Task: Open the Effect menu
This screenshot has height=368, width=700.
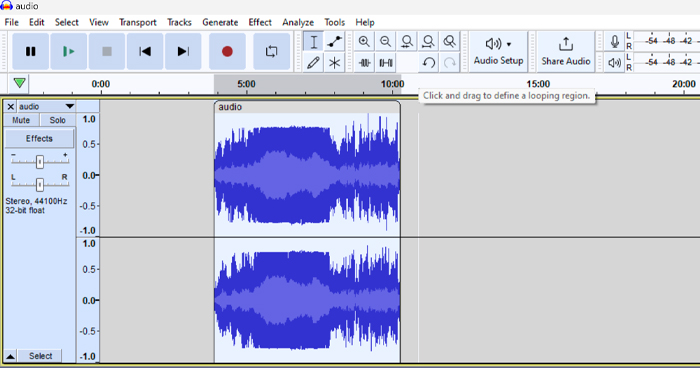Action: point(260,22)
